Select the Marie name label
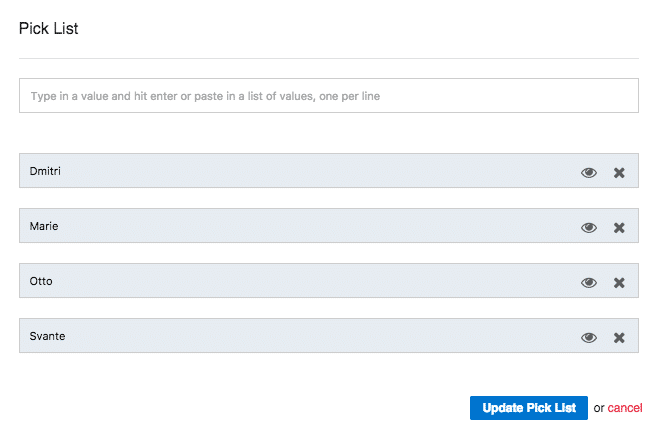Viewport: 658px width, 440px height. pyautogui.click(x=44, y=226)
